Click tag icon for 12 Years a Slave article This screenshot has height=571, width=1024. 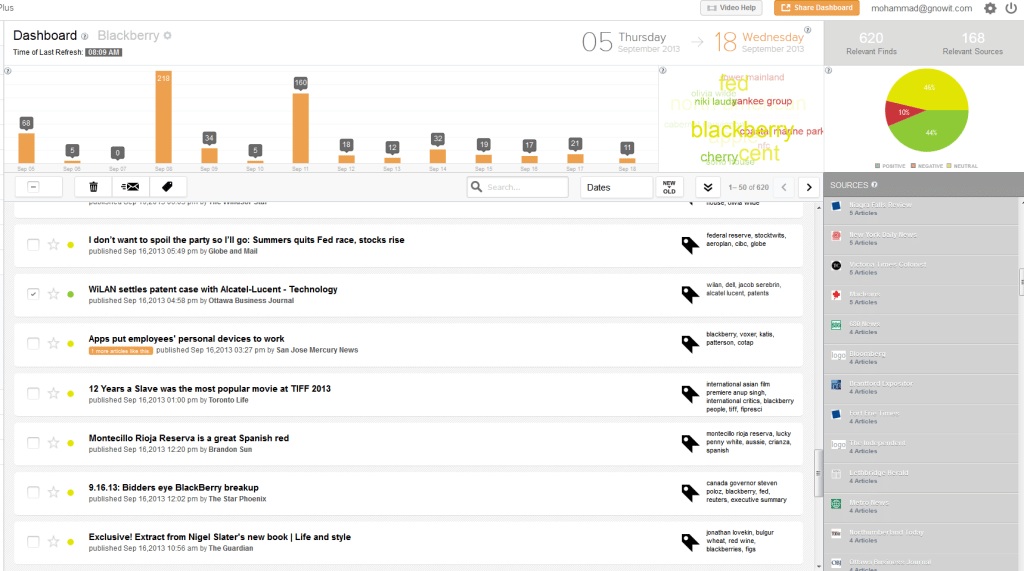(x=690, y=393)
